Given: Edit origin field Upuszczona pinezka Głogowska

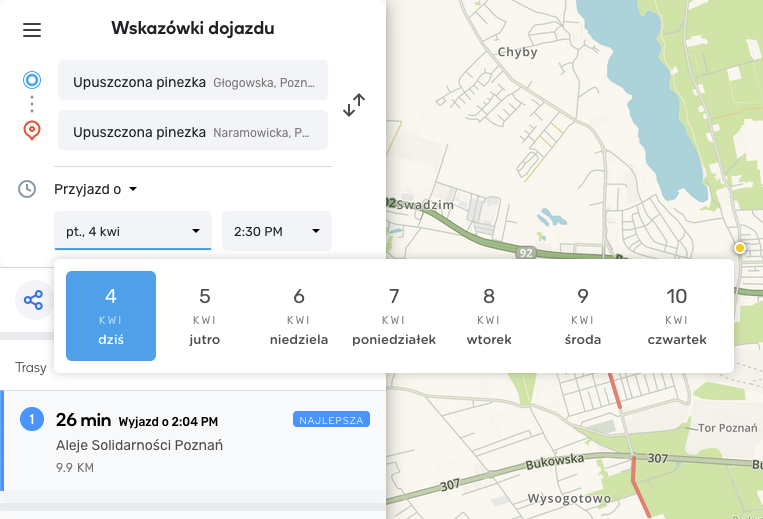Looking at the screenshot, I should [193, 80].
